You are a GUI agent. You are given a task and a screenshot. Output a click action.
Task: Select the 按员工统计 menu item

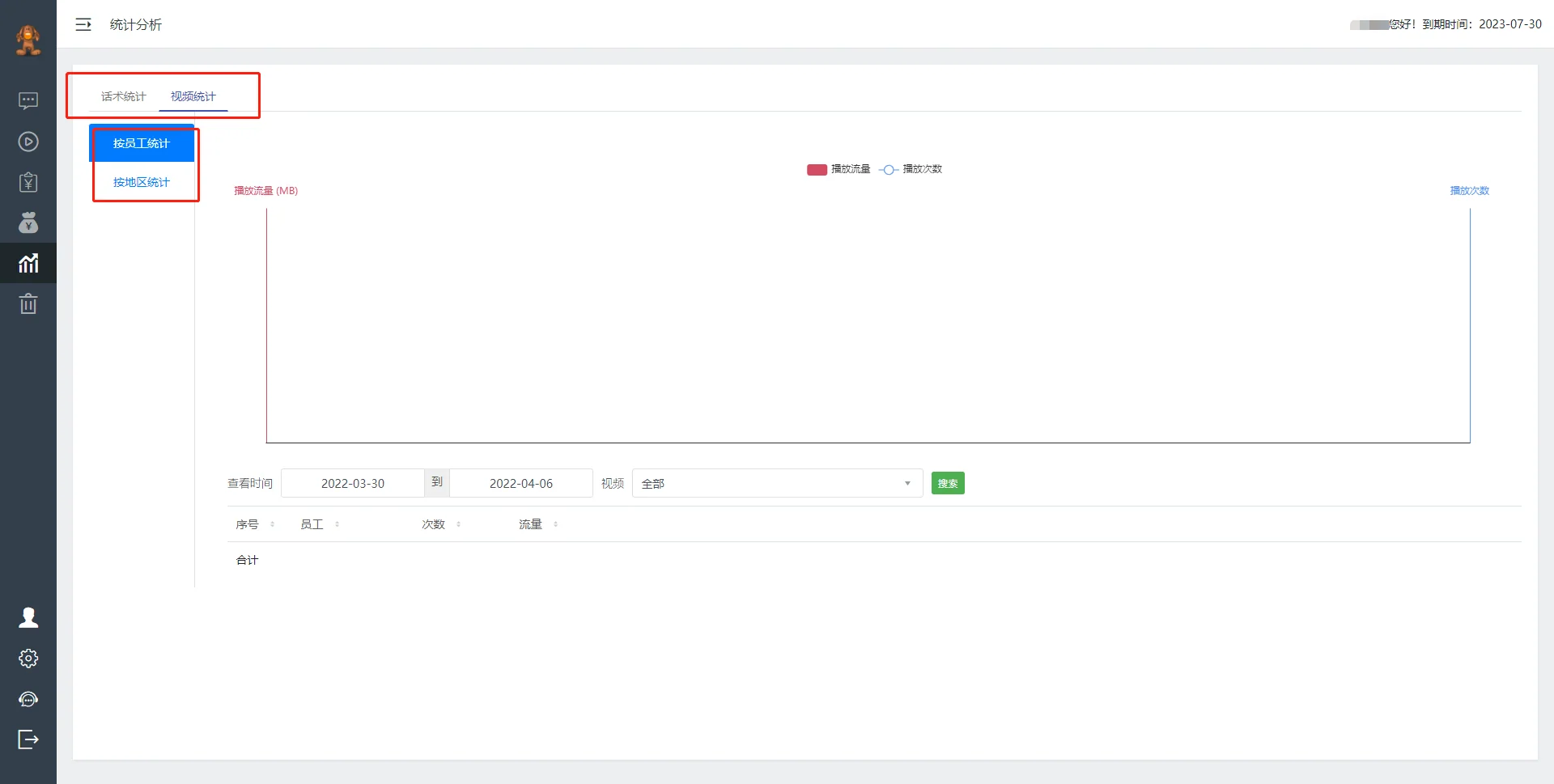[x=142, y=143]
